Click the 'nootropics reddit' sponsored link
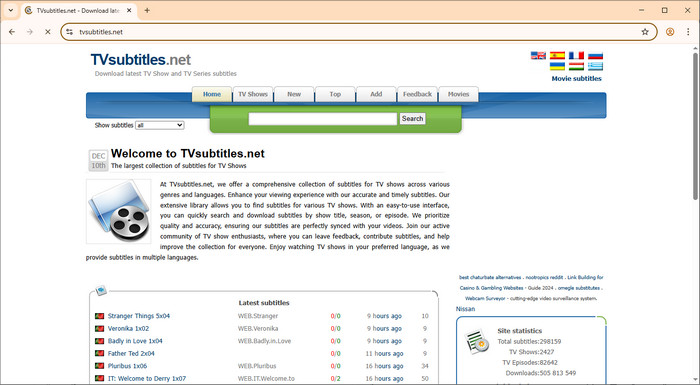This screenshot has height=385, width=700. pyautogui.click(x=544, y=277)
